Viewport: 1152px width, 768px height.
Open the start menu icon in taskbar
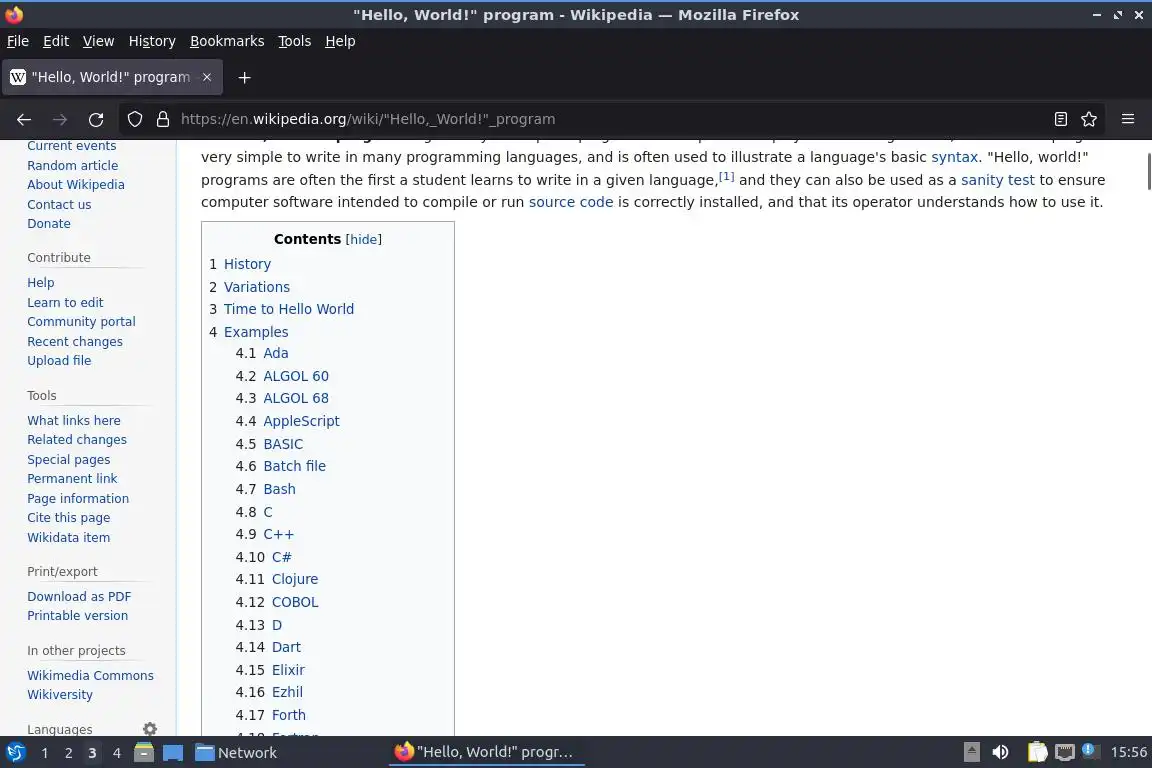point(15,753)
